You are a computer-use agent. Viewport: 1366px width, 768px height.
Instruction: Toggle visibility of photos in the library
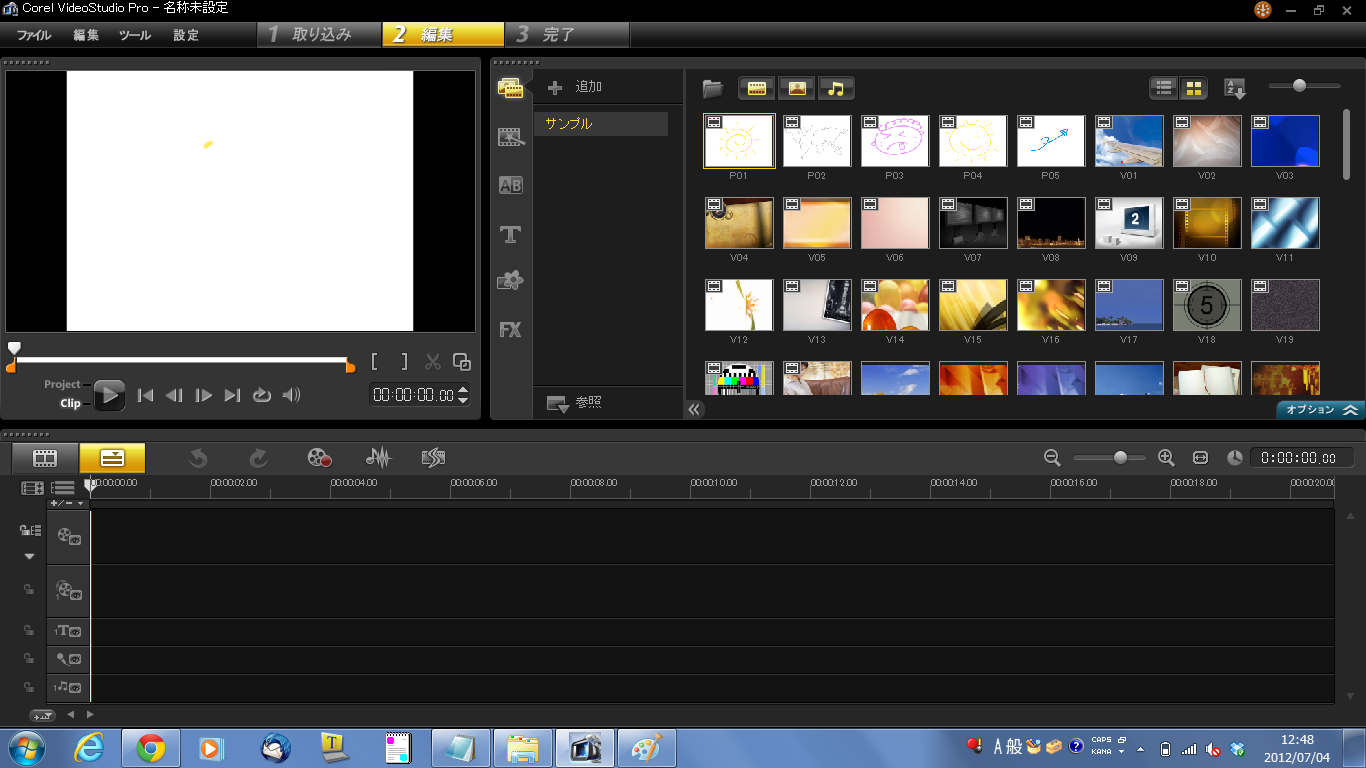[797, 88]
